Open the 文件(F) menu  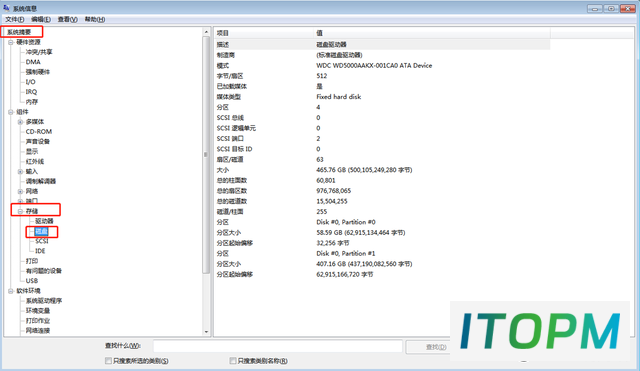[14, 19]
